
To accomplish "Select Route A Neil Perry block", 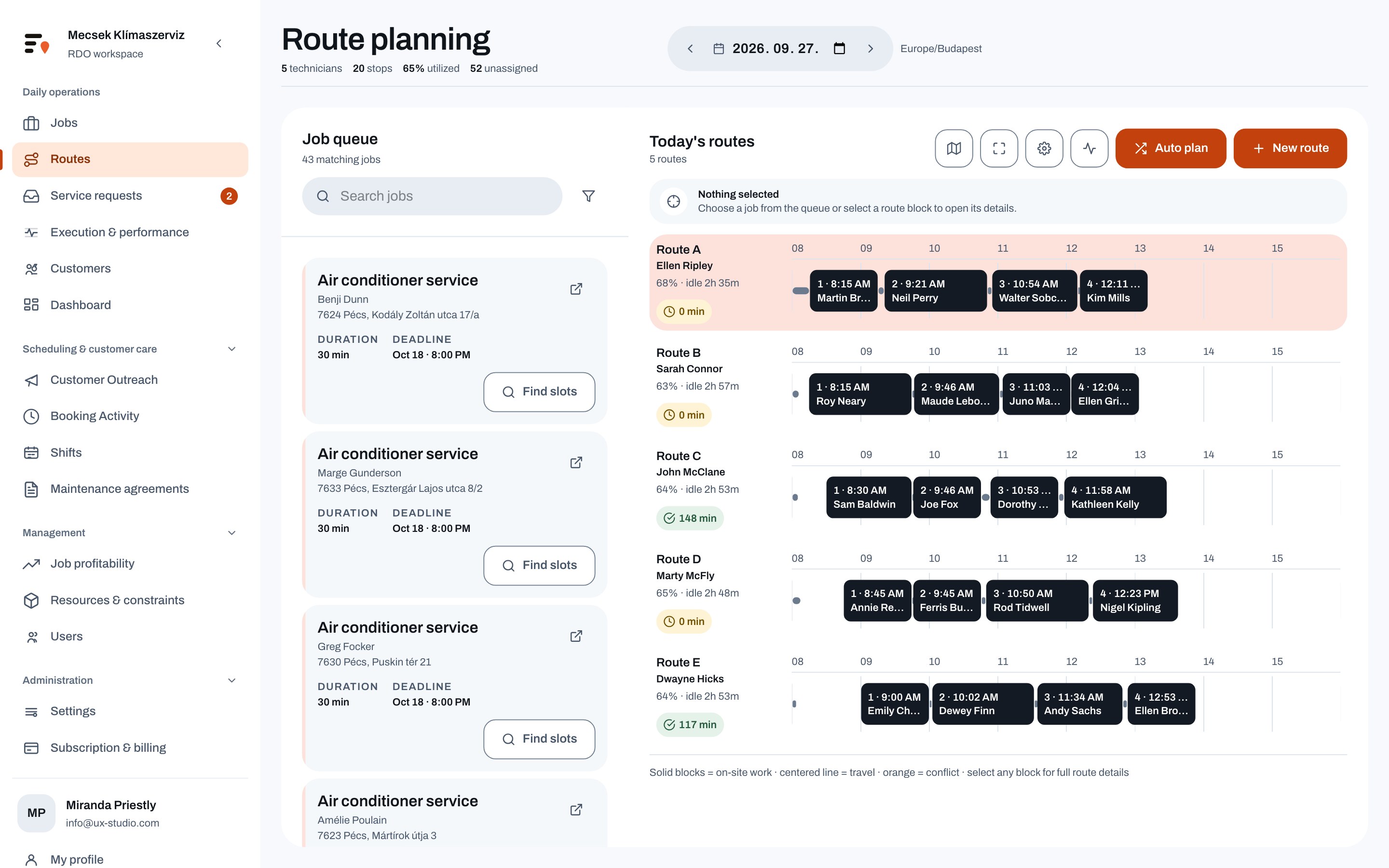I will [x=935, y=291].
